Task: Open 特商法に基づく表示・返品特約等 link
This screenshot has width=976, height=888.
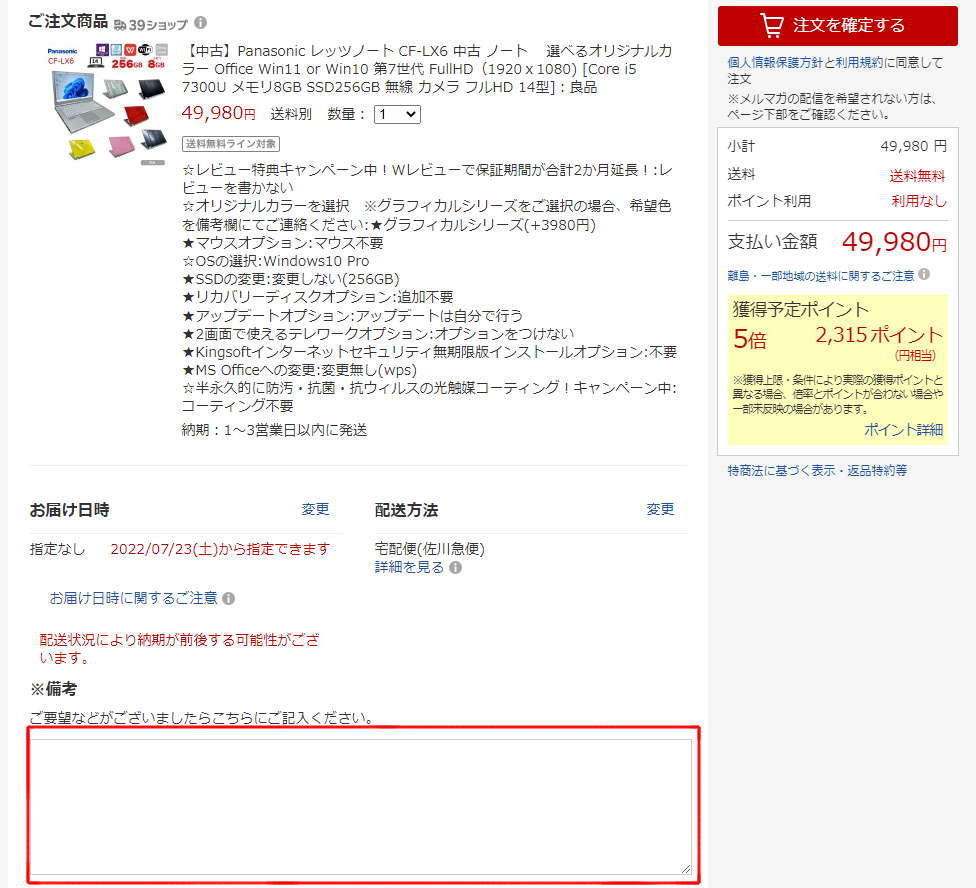Action: point(817,470)
